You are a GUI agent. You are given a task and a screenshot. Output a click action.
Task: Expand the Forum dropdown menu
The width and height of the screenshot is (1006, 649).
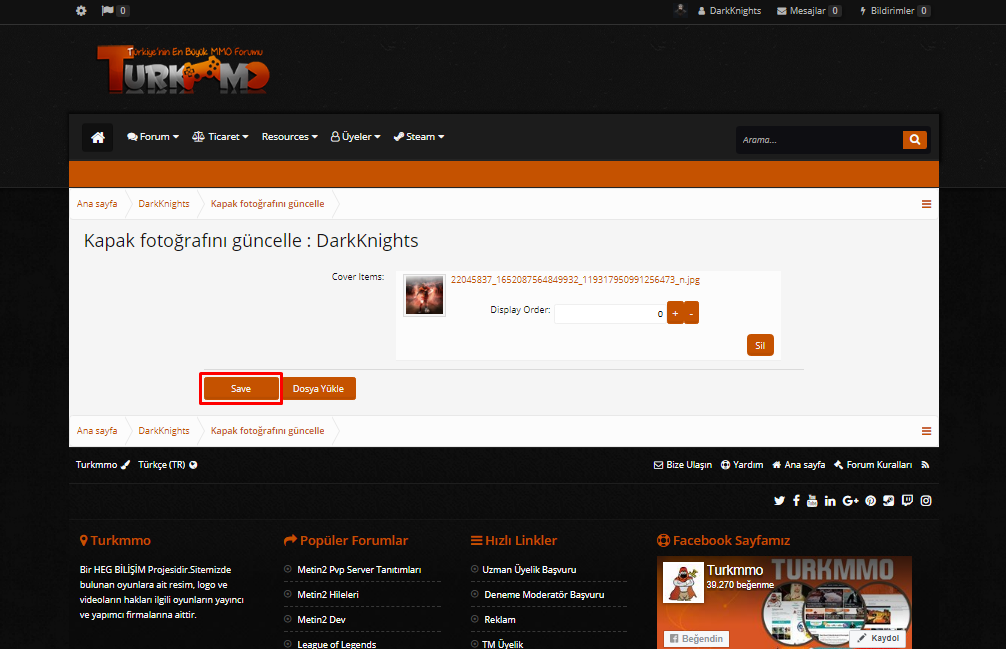point(153,137)
